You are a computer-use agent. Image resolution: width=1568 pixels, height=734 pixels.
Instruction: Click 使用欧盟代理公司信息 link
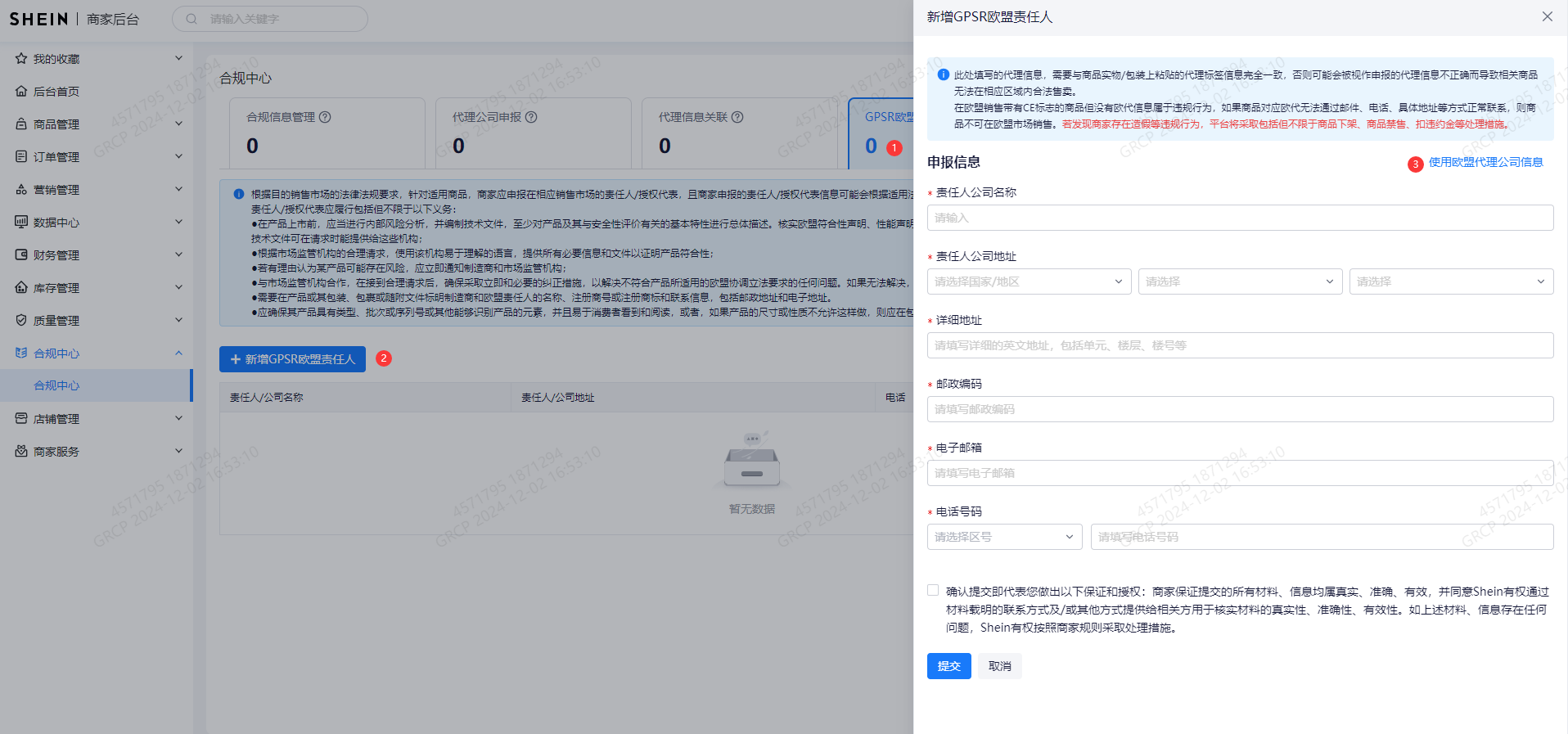pyautogui.click(x=1485, y=162)
